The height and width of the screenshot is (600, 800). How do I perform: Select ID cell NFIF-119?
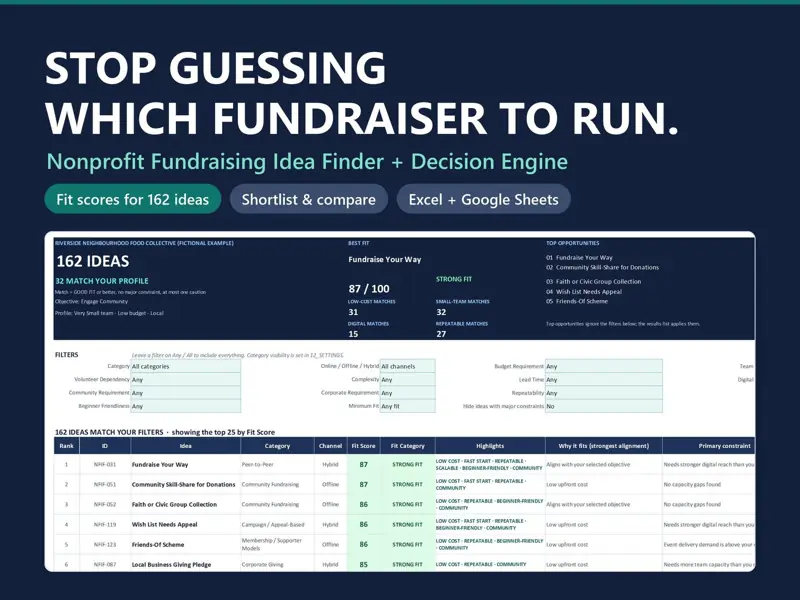(105, 524)
